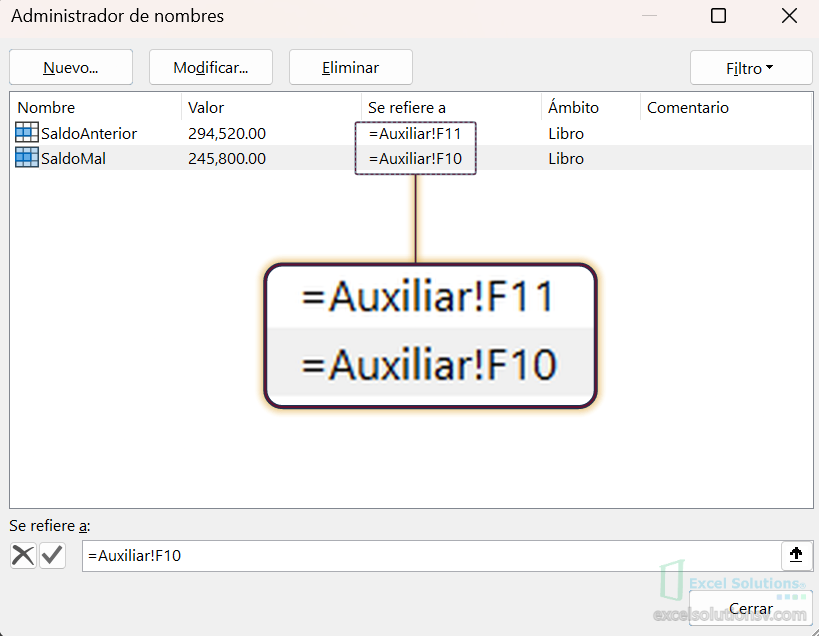
Task: Edit the Se refiere a input field
Action: [x=431, y=556]
